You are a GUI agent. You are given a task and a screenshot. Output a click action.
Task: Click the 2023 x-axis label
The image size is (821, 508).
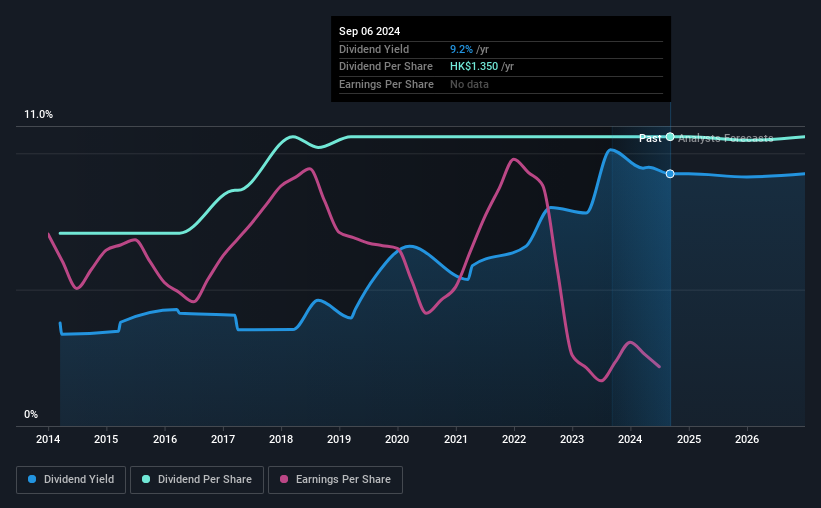click(572, 439)
